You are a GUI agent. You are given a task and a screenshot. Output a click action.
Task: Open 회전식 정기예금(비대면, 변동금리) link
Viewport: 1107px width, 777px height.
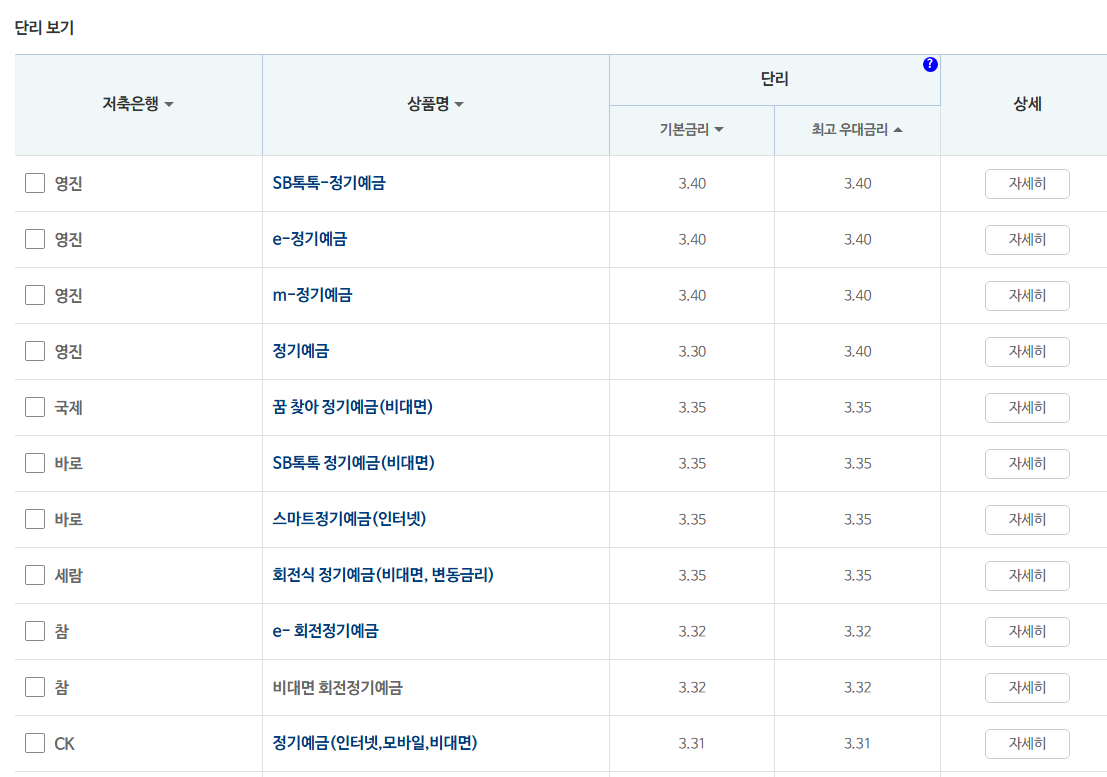coord(383,574)
